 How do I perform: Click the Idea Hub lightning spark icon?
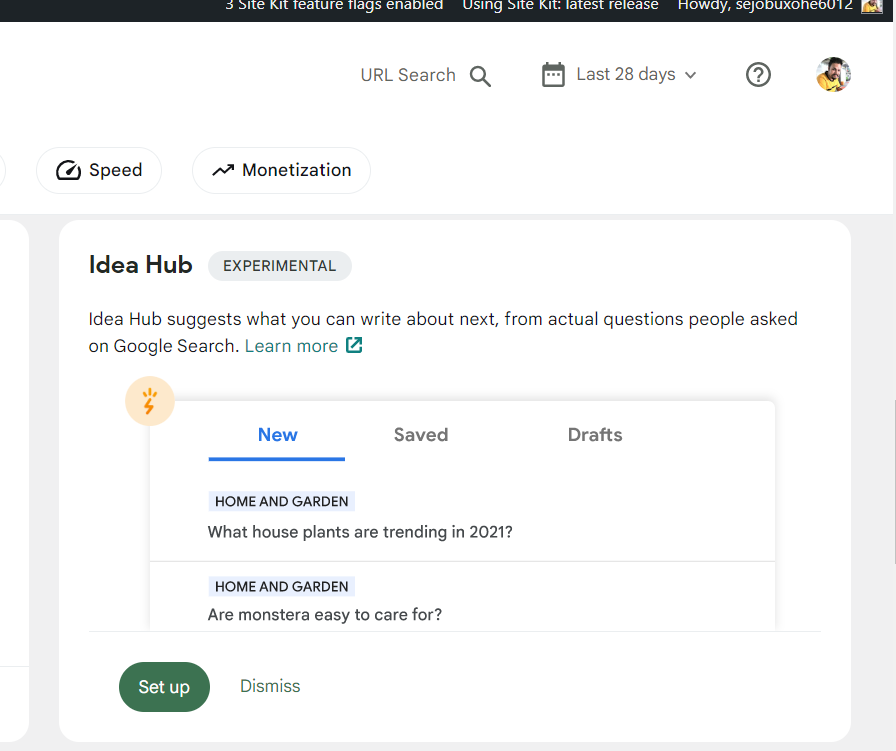coord(150,401)
